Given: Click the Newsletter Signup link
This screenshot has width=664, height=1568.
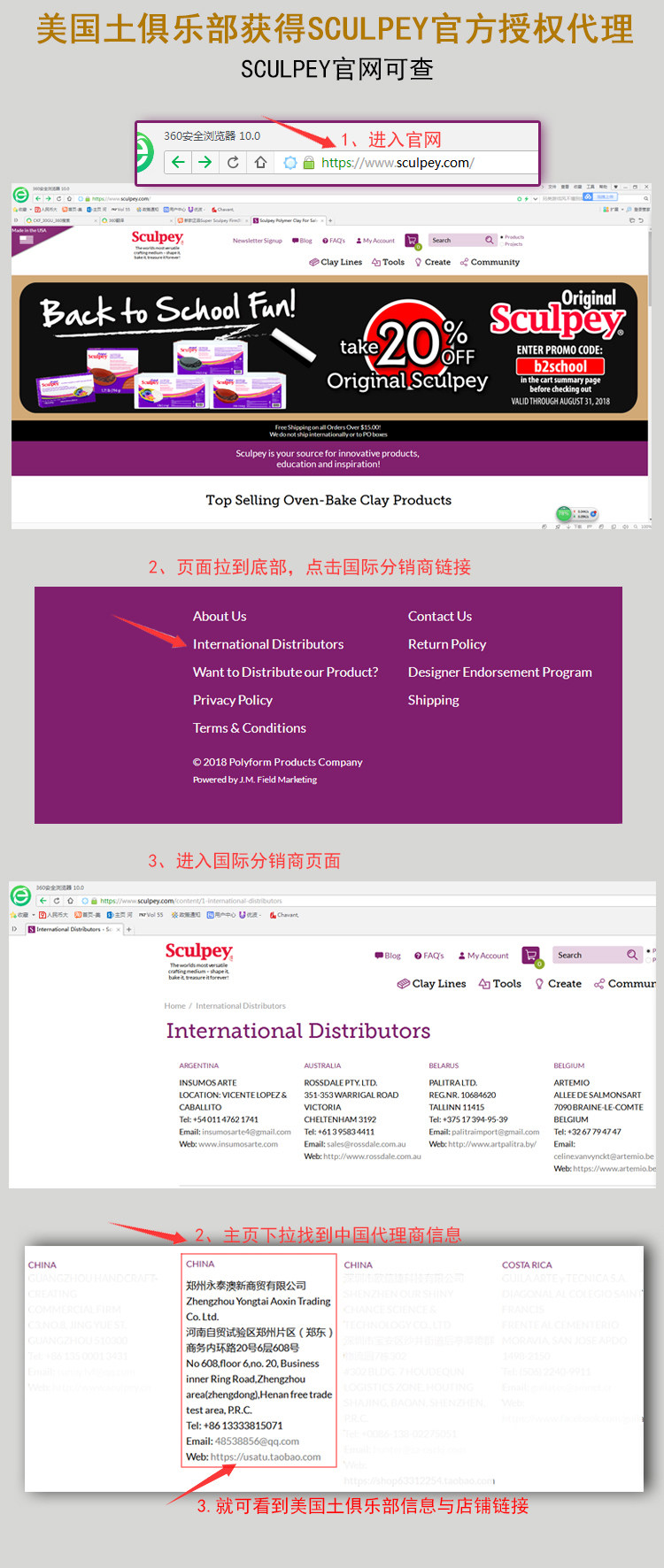Looking at the screenshot, I should (x=257, y=241).
